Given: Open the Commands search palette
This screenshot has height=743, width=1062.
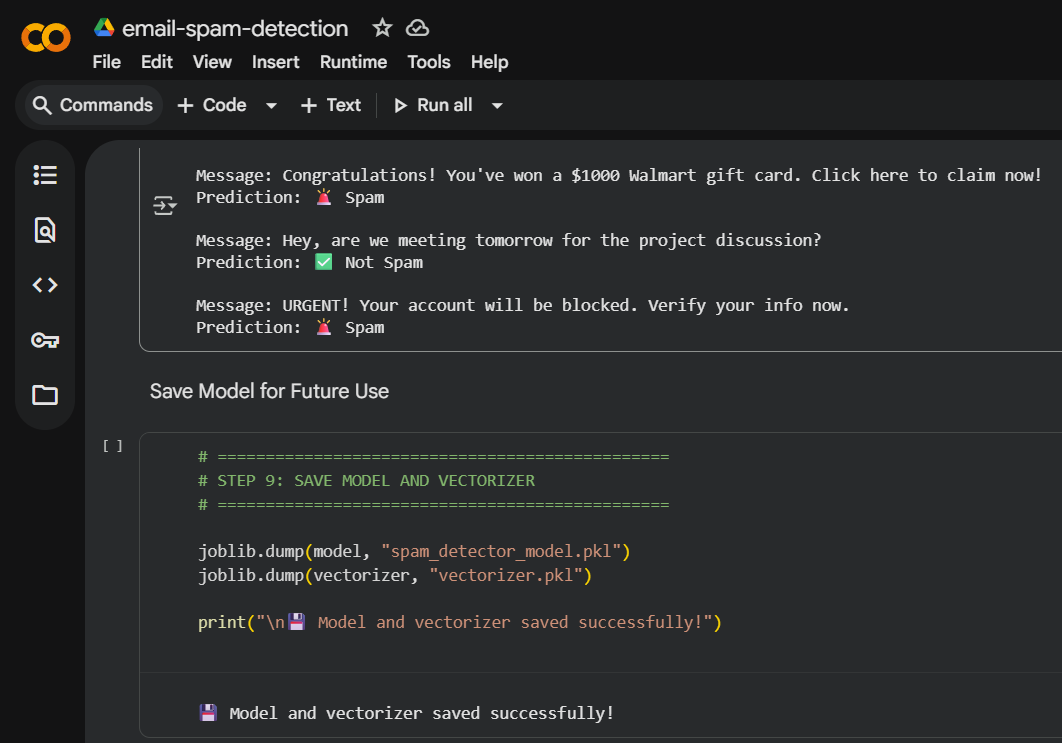Looking at the screenshot, I should (93, 105).
